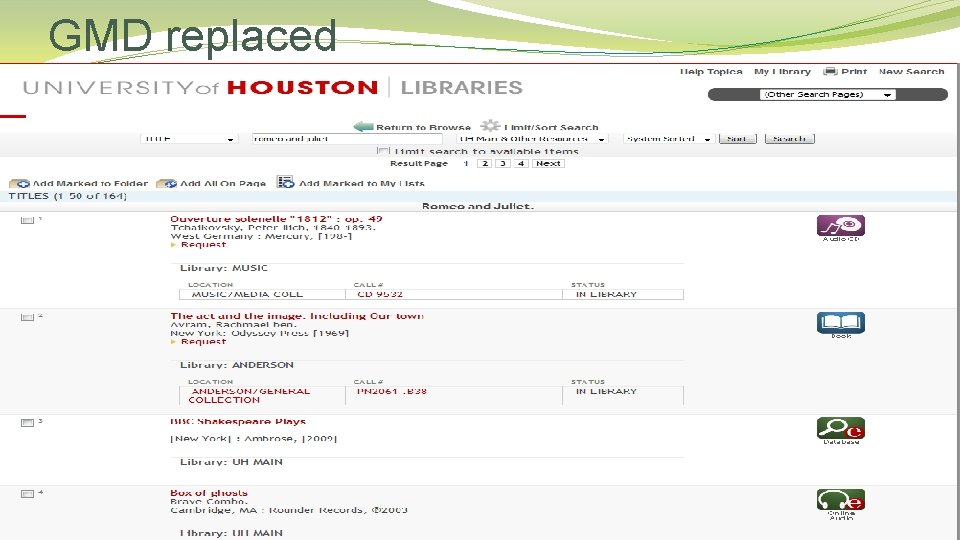The height and width of the screenshot is (540, 960).
Task: Open The act and the image title link
Action: point(297,316)
